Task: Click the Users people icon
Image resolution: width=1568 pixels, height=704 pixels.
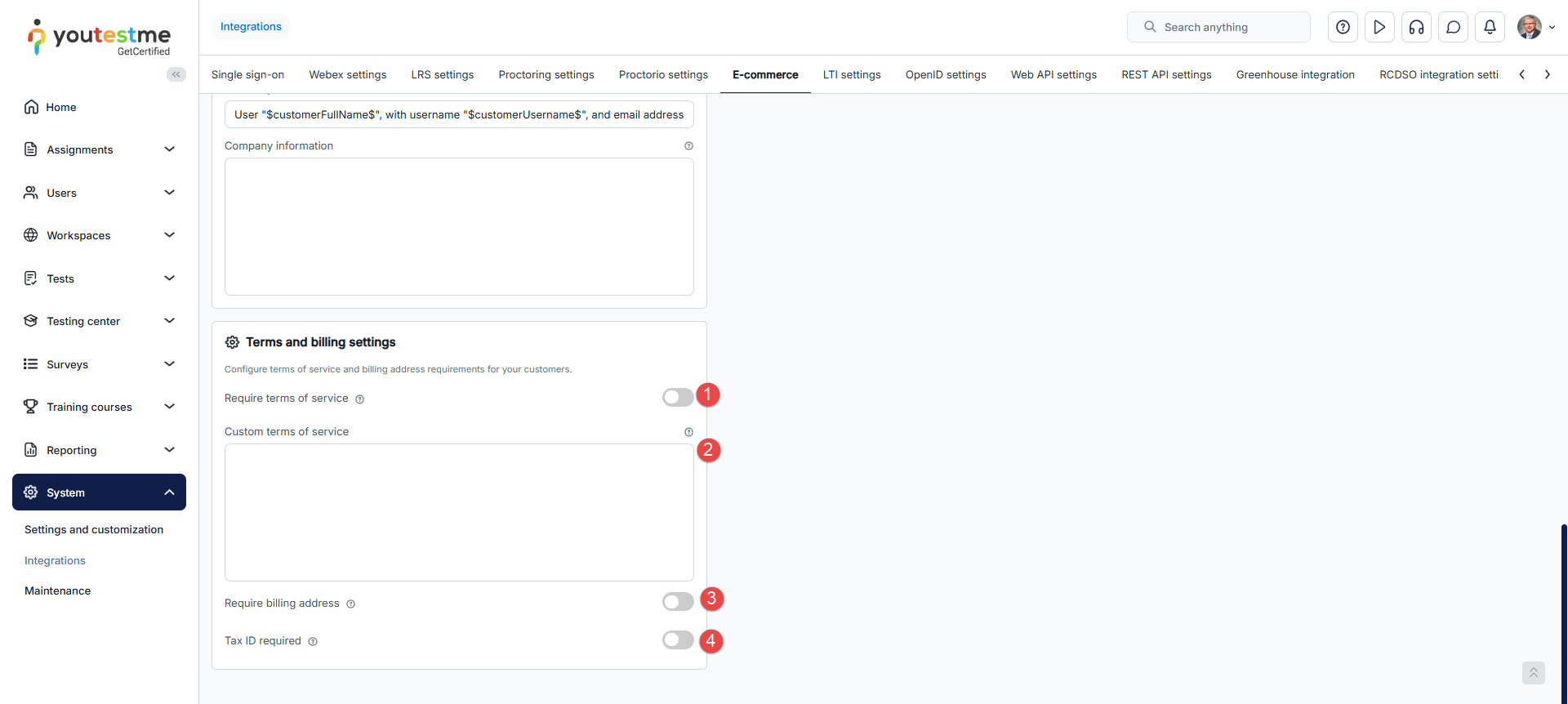Action: (31, 193)
